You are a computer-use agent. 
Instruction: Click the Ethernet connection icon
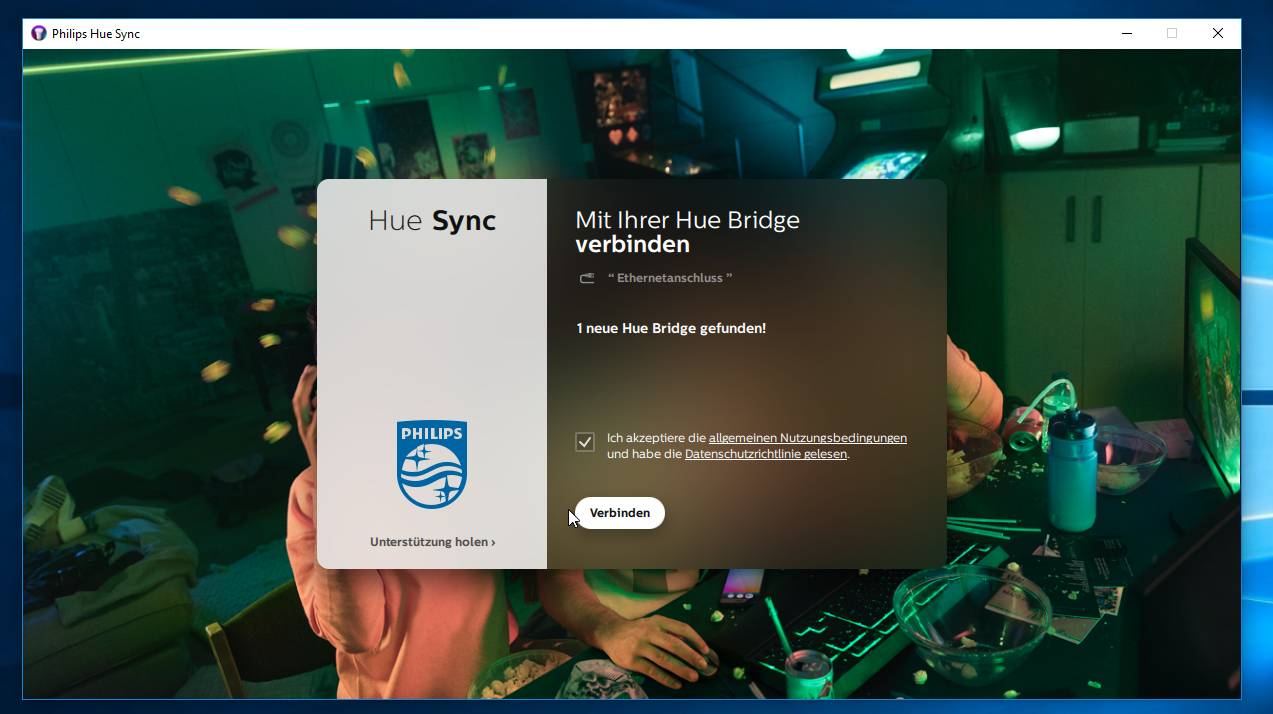(x=587, y=278)
